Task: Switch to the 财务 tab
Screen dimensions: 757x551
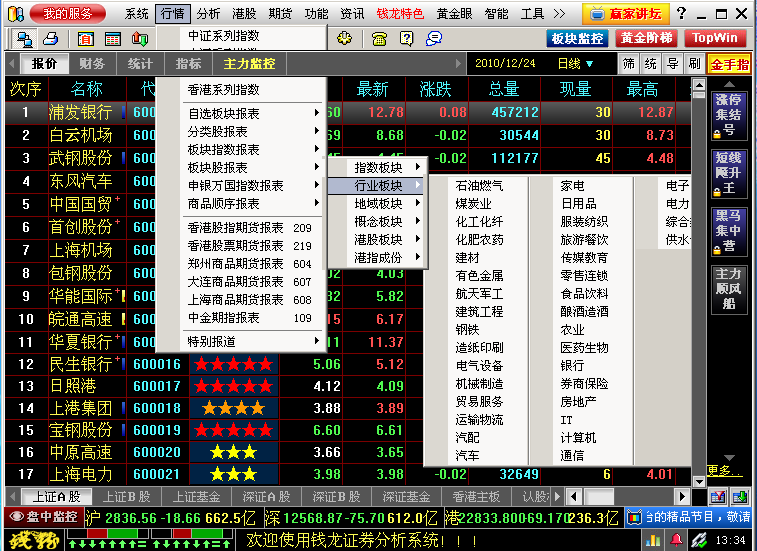Action: click(x=92, y=63)
